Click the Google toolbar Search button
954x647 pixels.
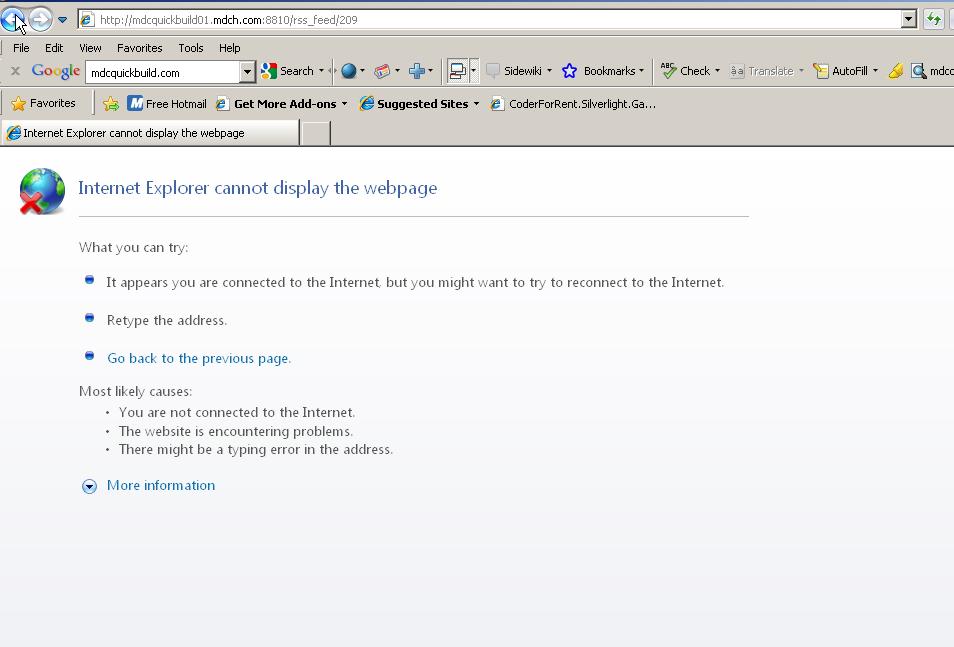tap(287, 71)
